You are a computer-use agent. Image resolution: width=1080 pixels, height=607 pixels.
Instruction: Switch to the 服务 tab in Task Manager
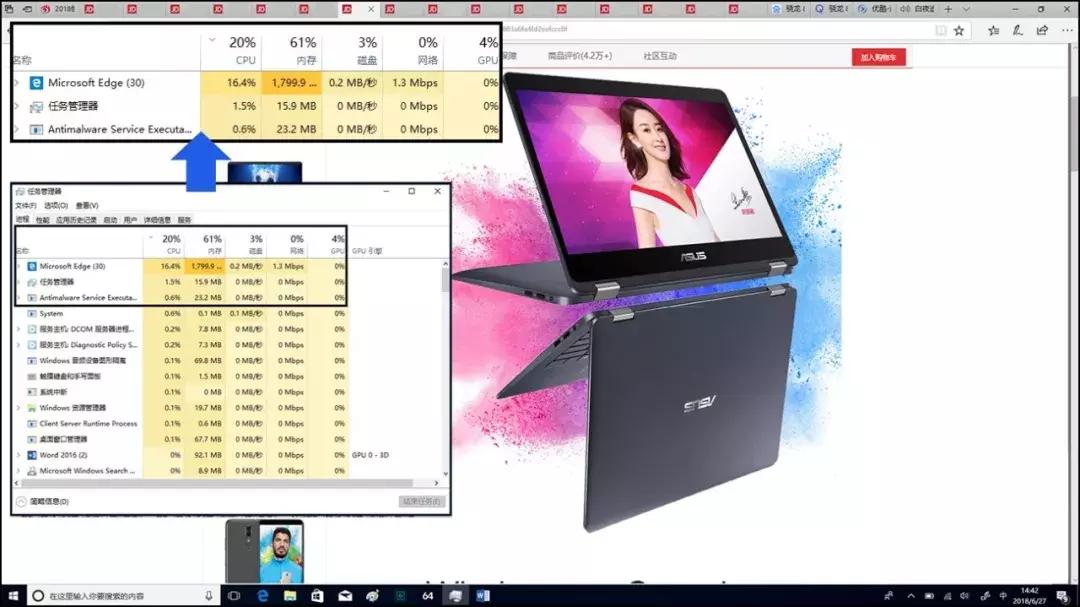click(184, 220)
